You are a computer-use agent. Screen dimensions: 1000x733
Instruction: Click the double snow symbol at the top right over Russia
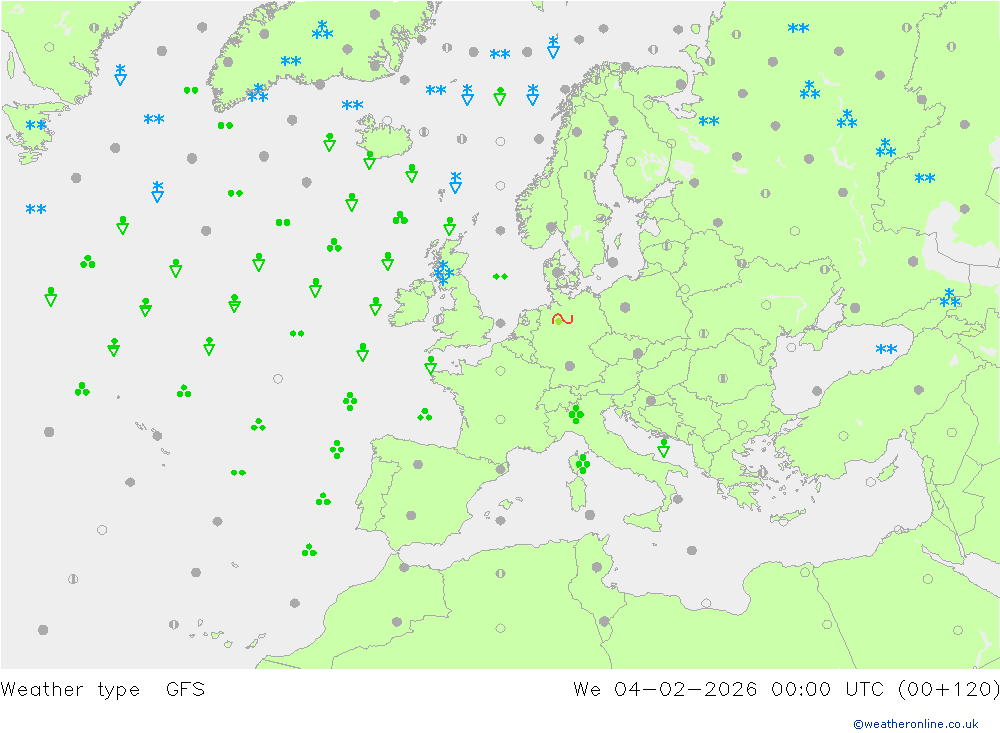tap(798, 28)
